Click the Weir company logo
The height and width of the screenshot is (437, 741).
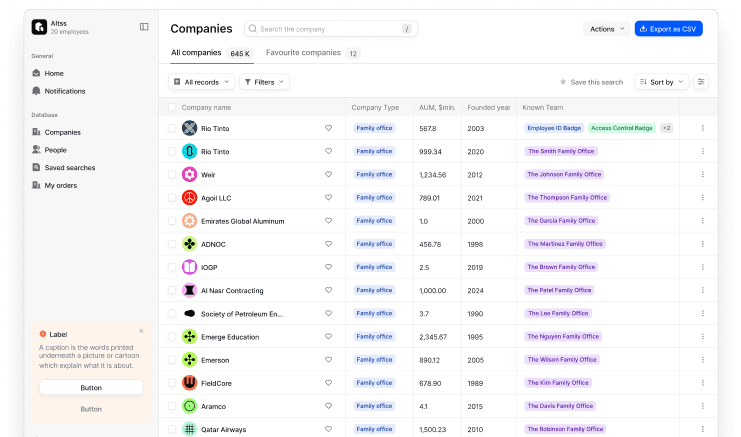(190, 174)
